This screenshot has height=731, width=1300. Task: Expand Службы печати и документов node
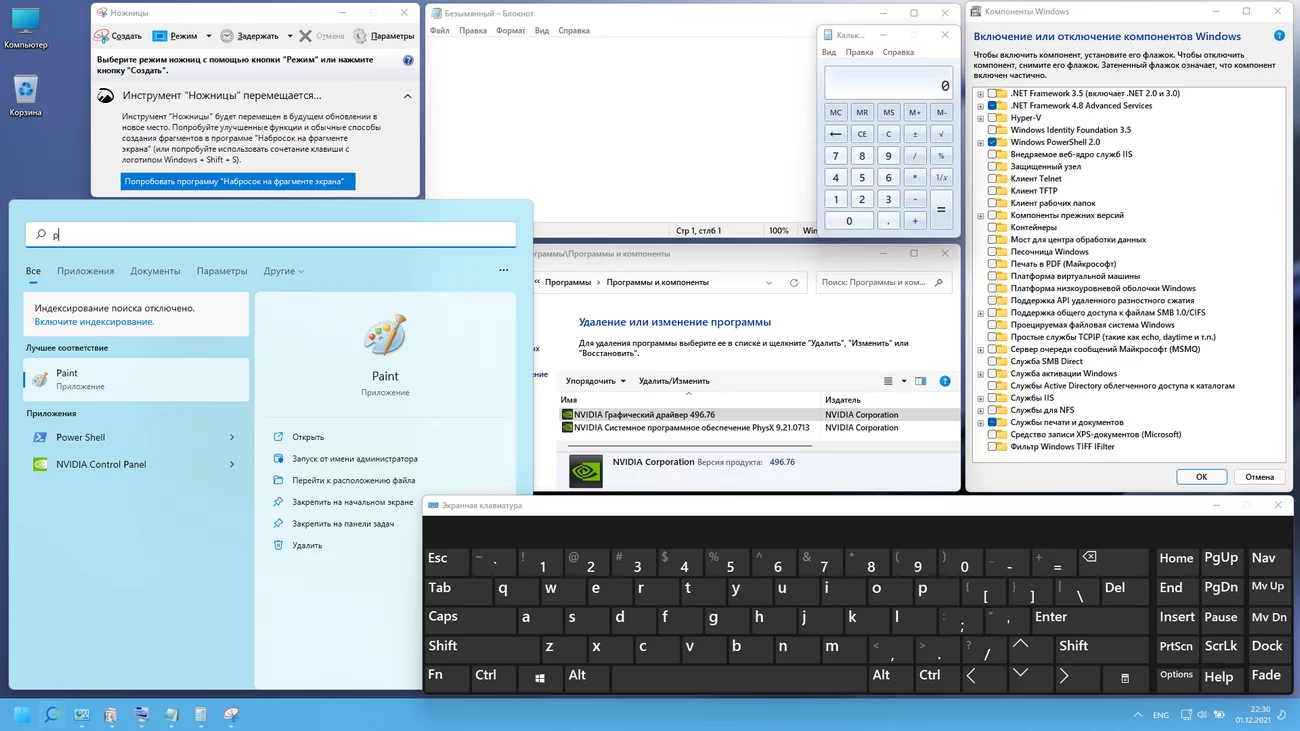981,423
